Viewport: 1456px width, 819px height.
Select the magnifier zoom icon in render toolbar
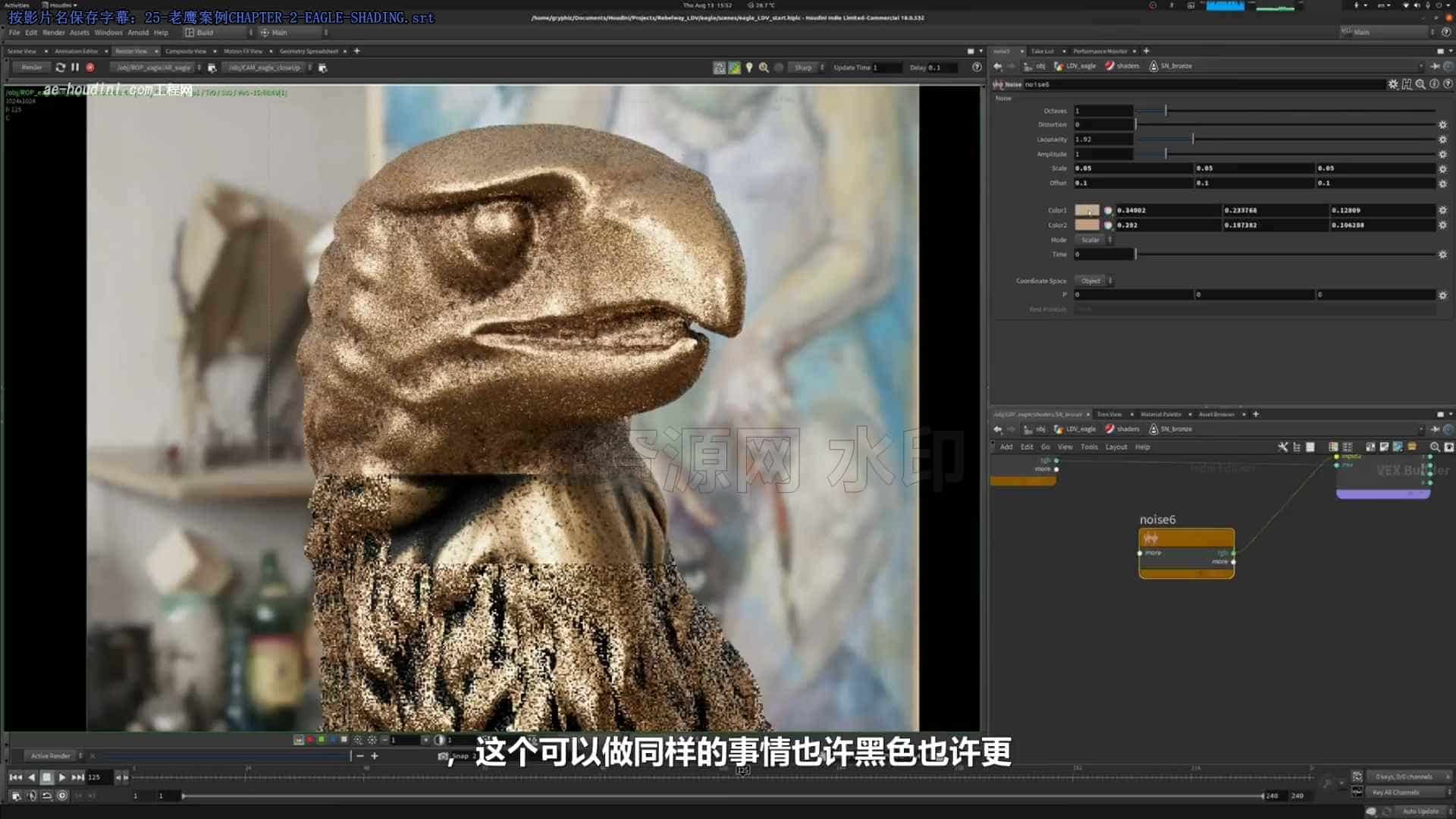click(764, 67)
